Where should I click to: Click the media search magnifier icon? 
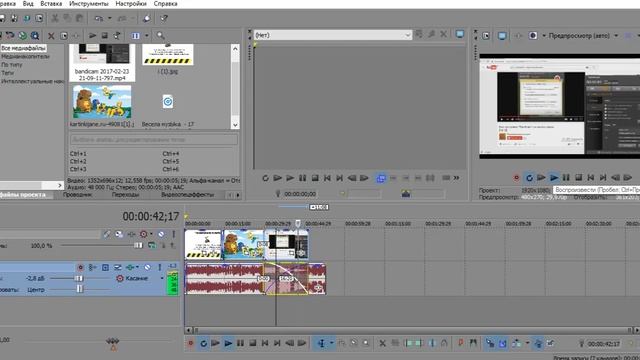point(160,36)
